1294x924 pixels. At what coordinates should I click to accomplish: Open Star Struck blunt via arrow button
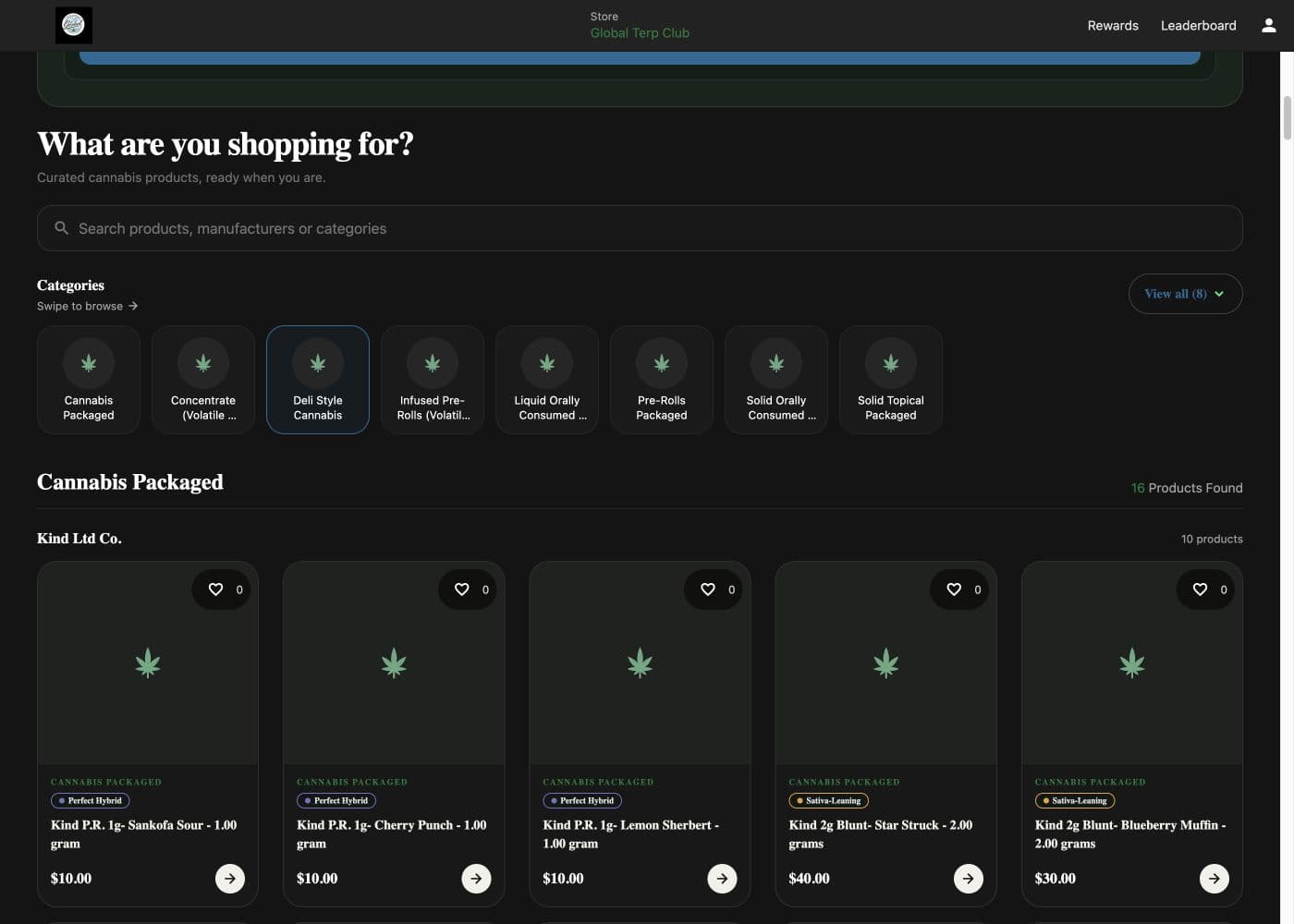pyautogui.click(x=968, y=879)
